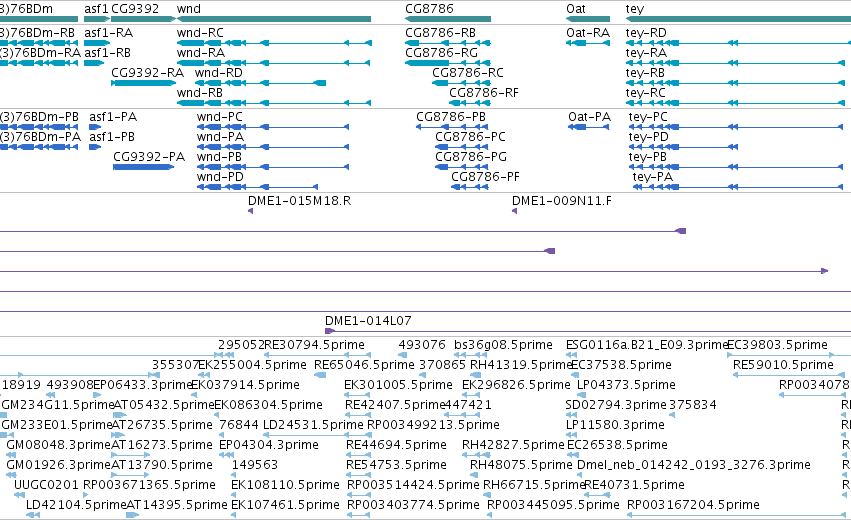Viewport: 851px width, 520px height.
Task: Click the tey gene label
Action: tap(634, 9)
